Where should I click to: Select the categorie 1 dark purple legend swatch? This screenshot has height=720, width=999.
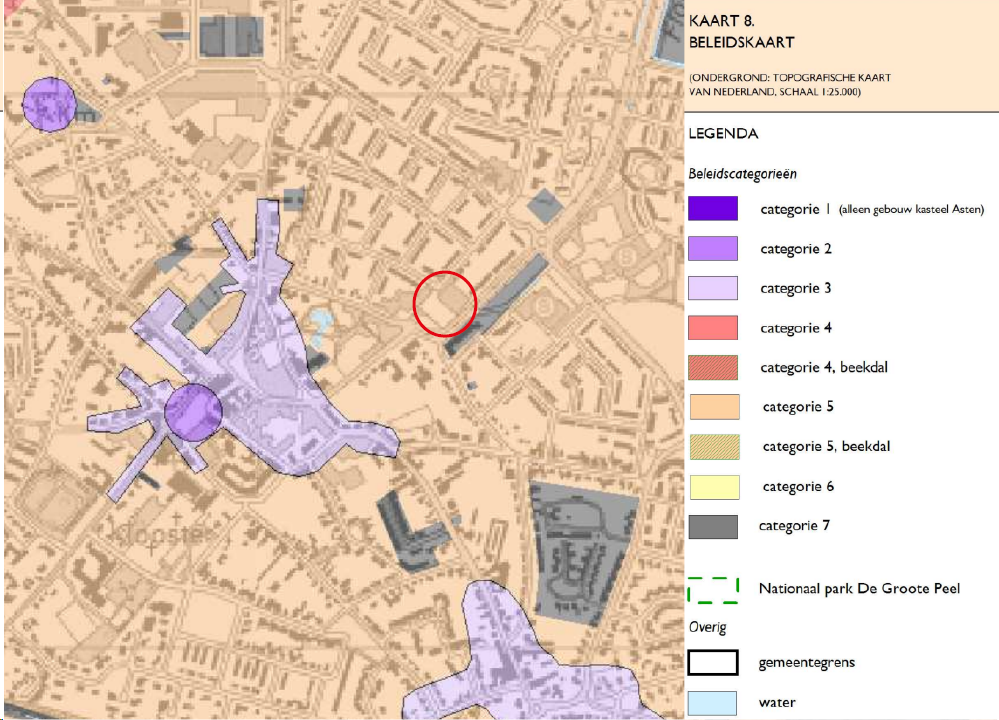(x=712, y=208)
